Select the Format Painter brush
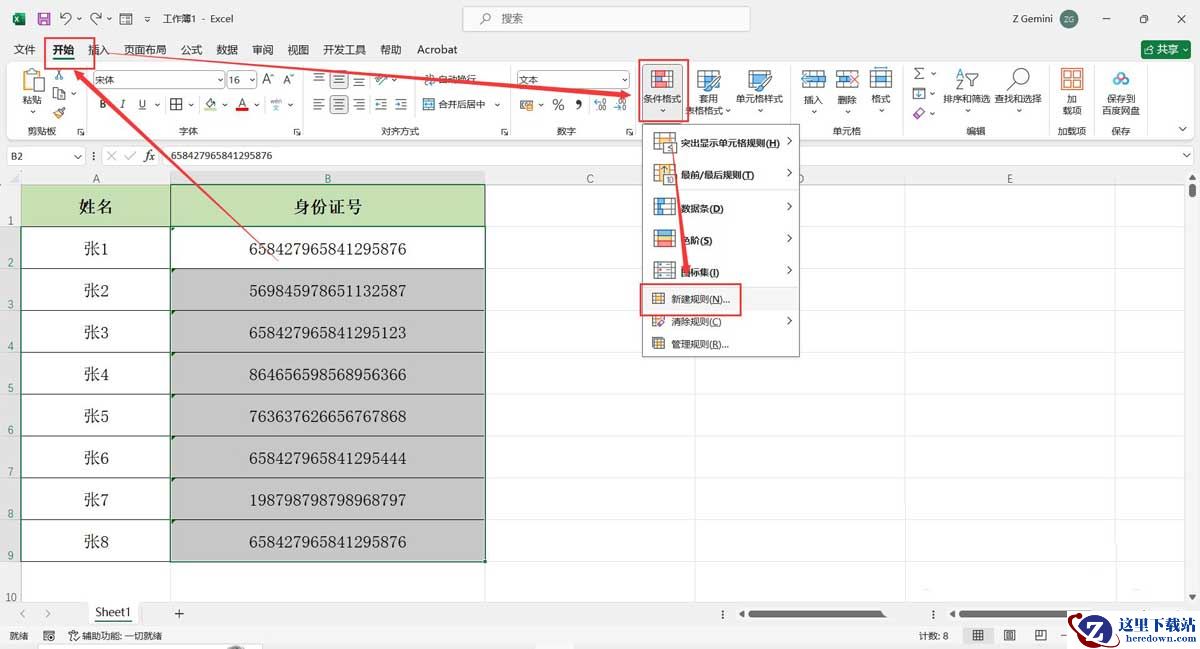This screenshot has width=1200, height=649. click(x=59, y=113)
